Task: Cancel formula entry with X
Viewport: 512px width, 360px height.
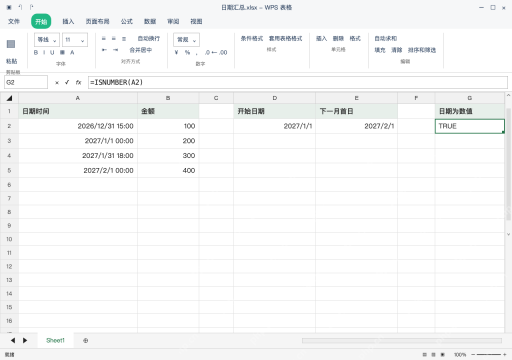Action: pyautogui.click(x=57, y=83)
